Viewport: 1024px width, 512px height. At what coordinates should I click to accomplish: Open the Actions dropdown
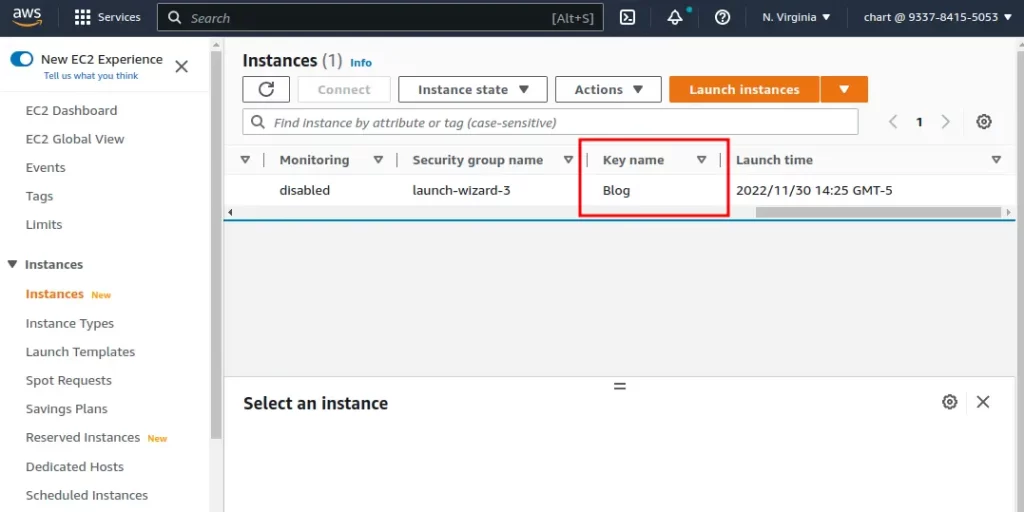click(x=608, y=89)
